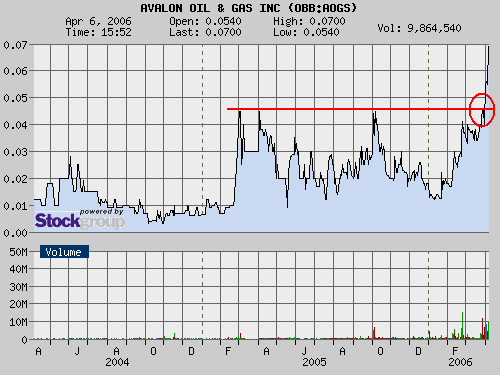Click the 0.06 price axis label
This screenshot has height=375, width=500.
(x=15, y=71)
